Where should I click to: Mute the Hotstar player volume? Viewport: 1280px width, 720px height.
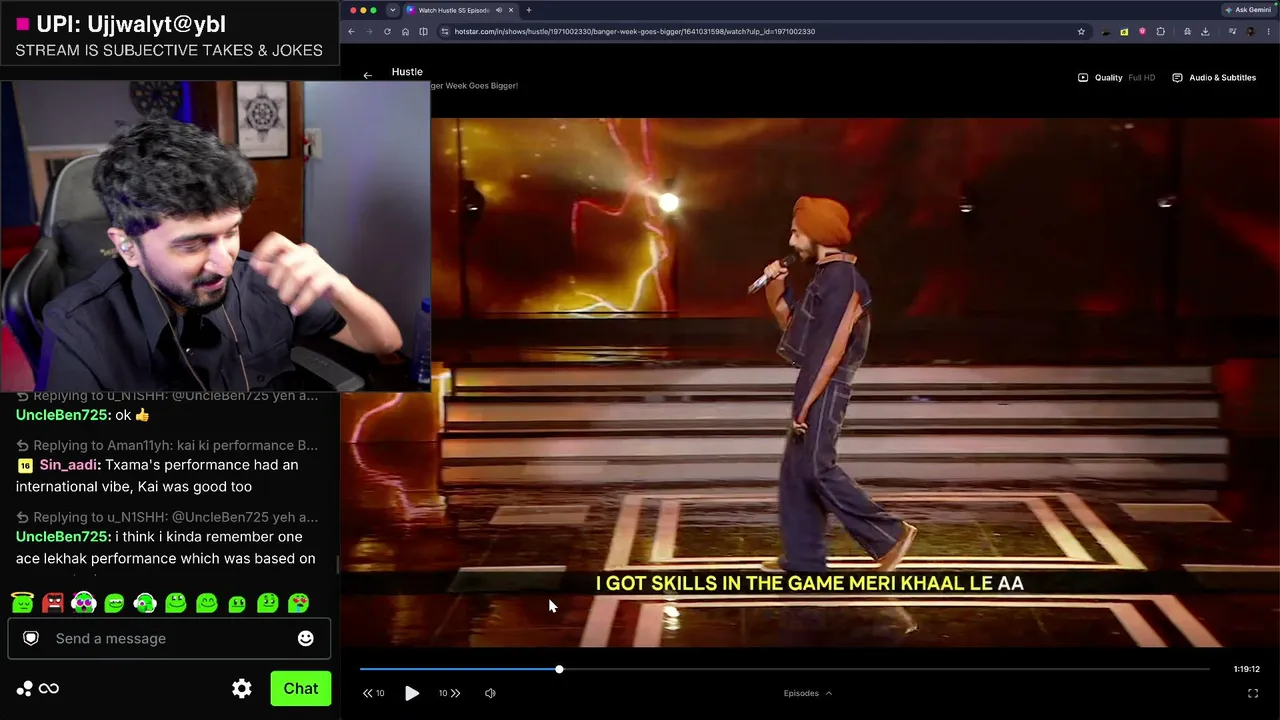point(490,693)
